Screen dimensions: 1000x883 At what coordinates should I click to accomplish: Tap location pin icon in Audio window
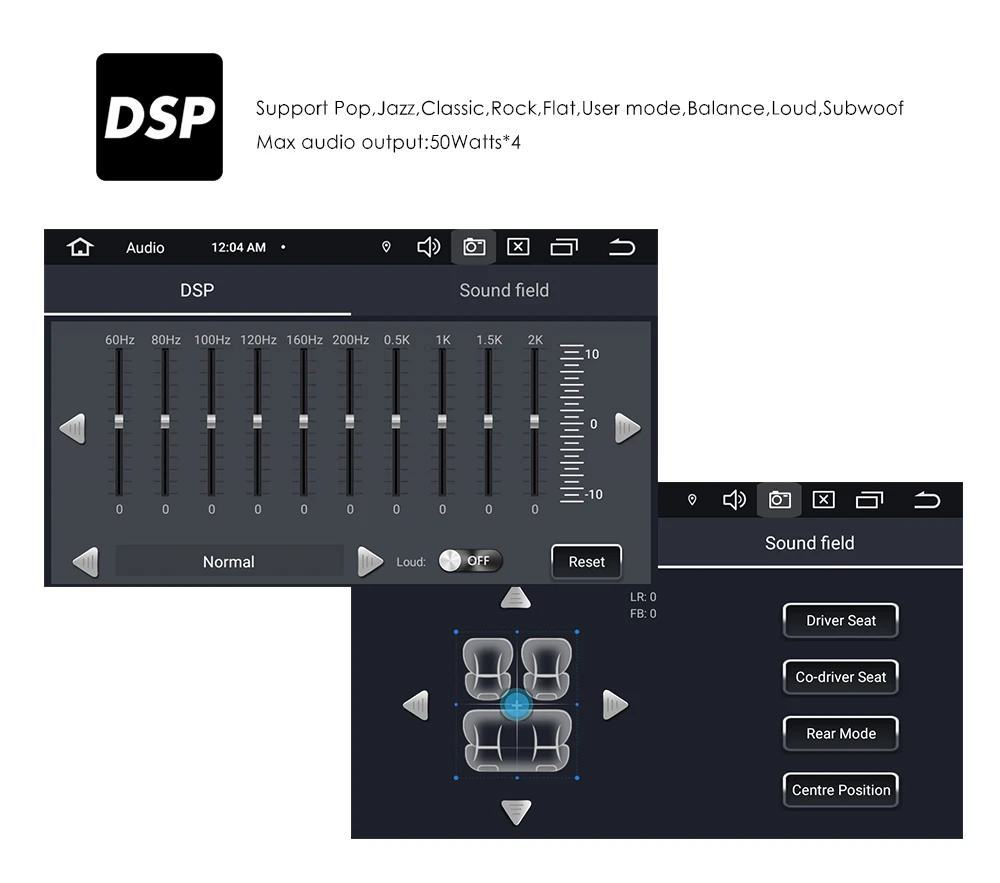[386, 247]
